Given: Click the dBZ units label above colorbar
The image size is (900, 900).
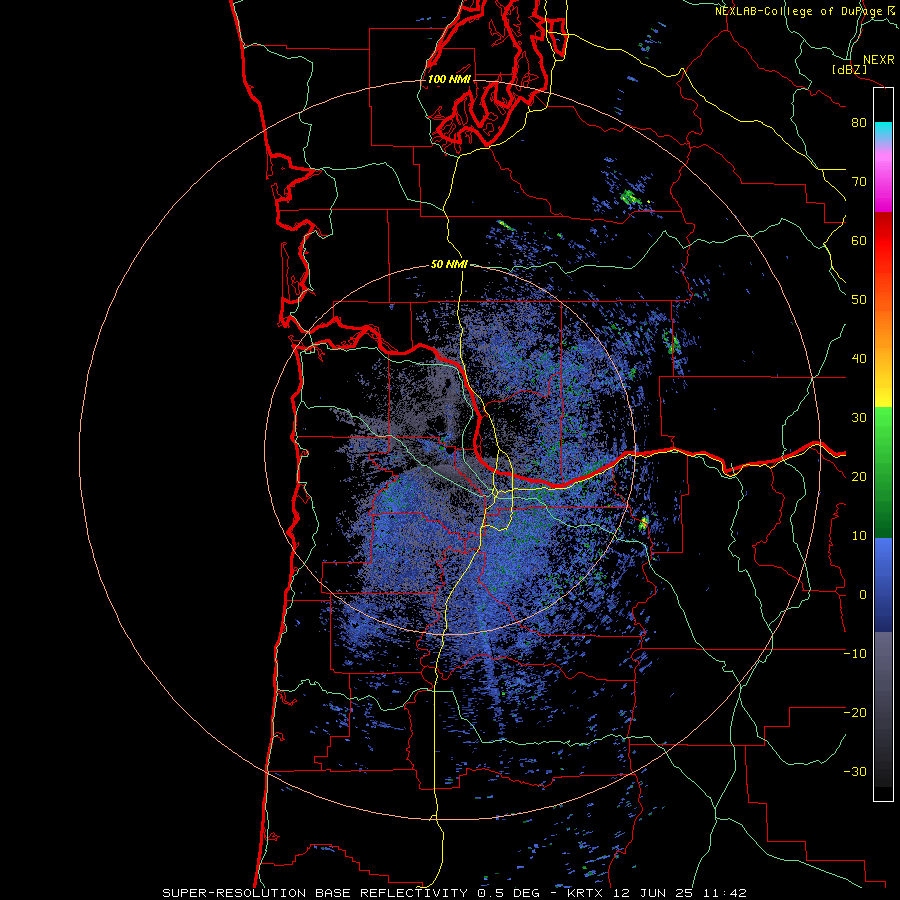Looking at the screenshot, I should pyautogui.click(x=849, y=70).
